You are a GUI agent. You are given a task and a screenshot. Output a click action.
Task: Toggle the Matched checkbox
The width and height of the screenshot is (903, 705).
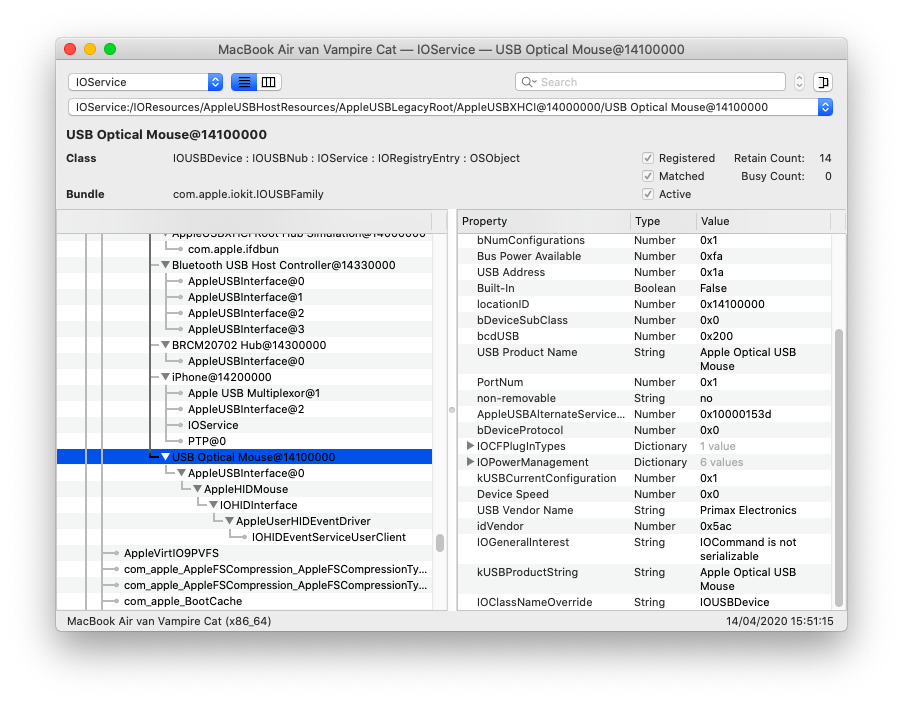coord(648,176)
